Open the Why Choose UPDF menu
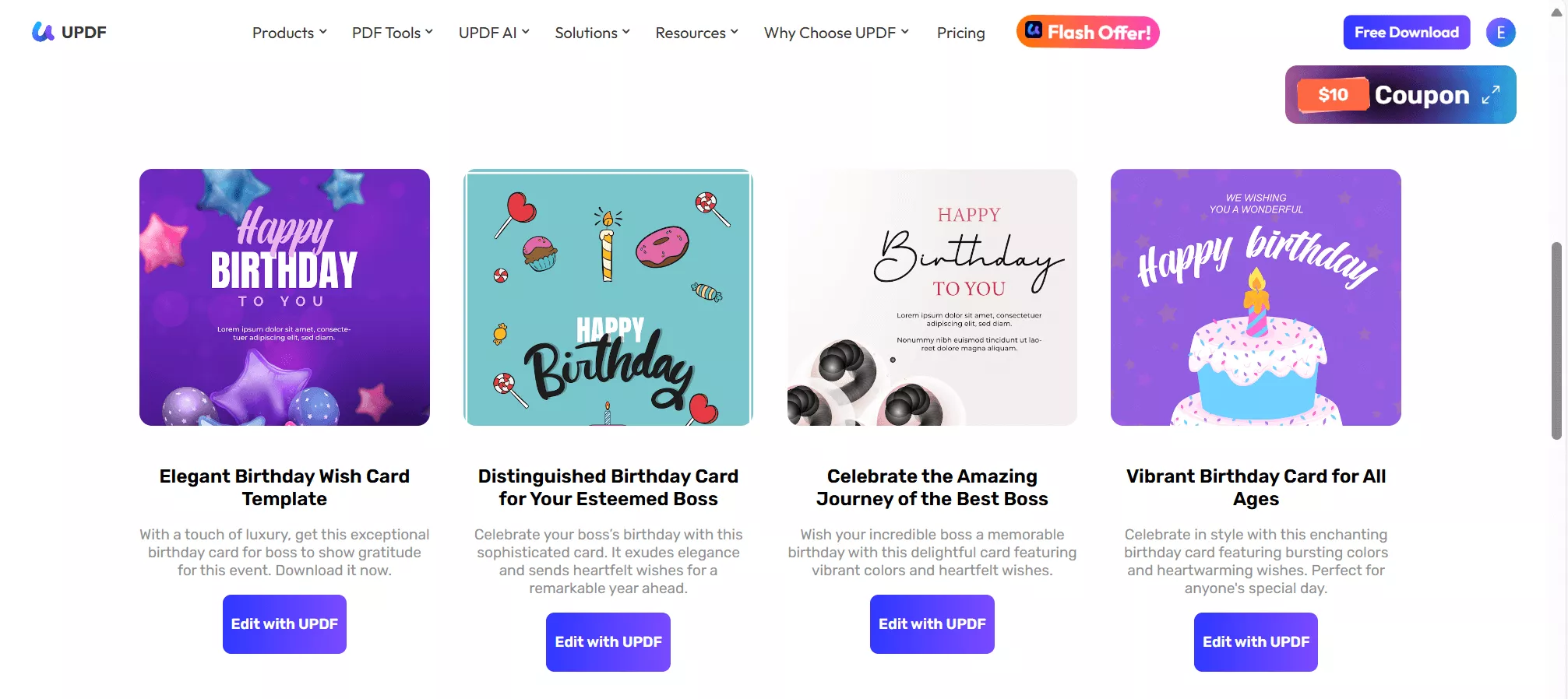Screen dimensions: 1568x699 (x=836, y=33)
